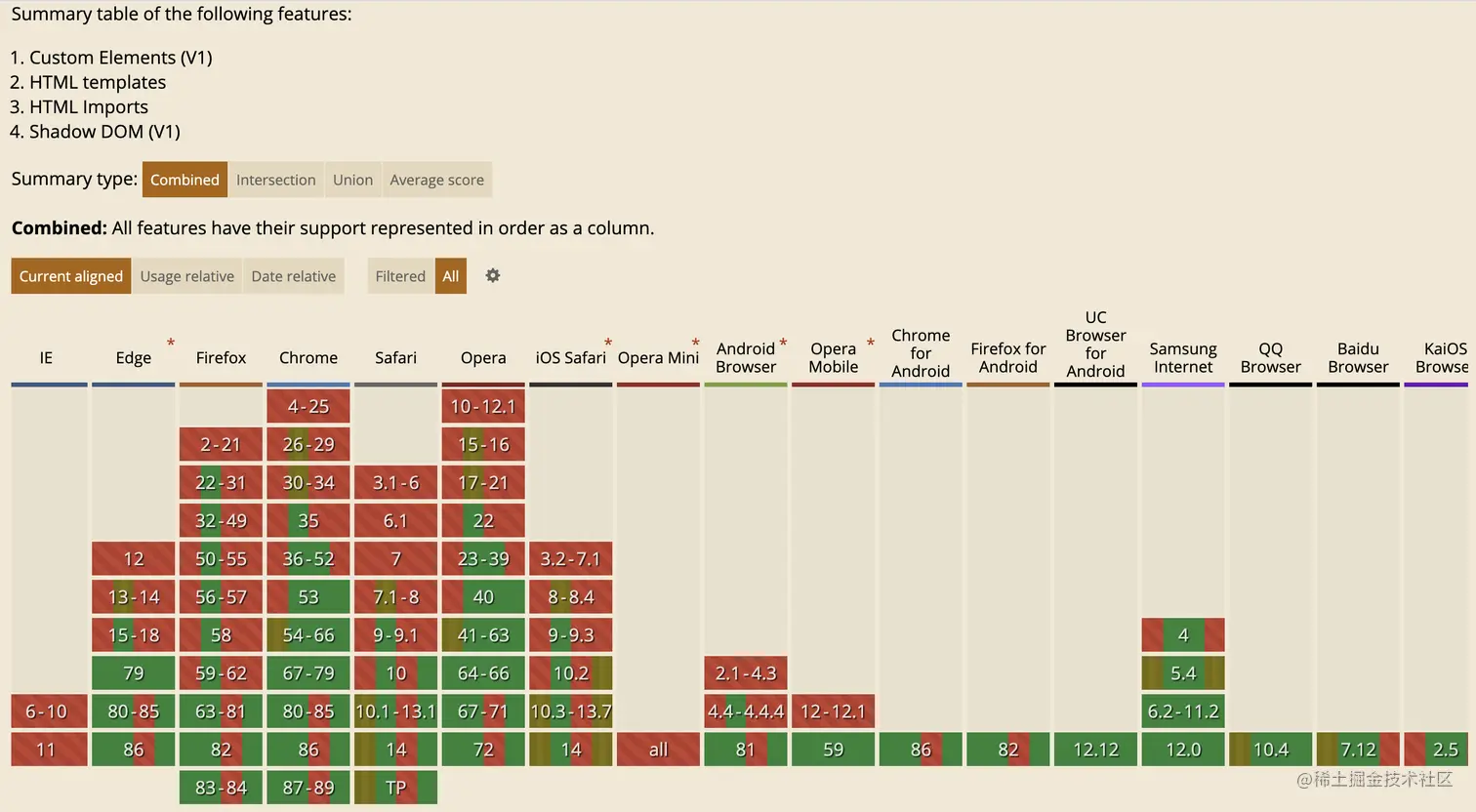Click the Firefox 63-81 version cell
Screen dimensions: 1476x812
(221, 711)
